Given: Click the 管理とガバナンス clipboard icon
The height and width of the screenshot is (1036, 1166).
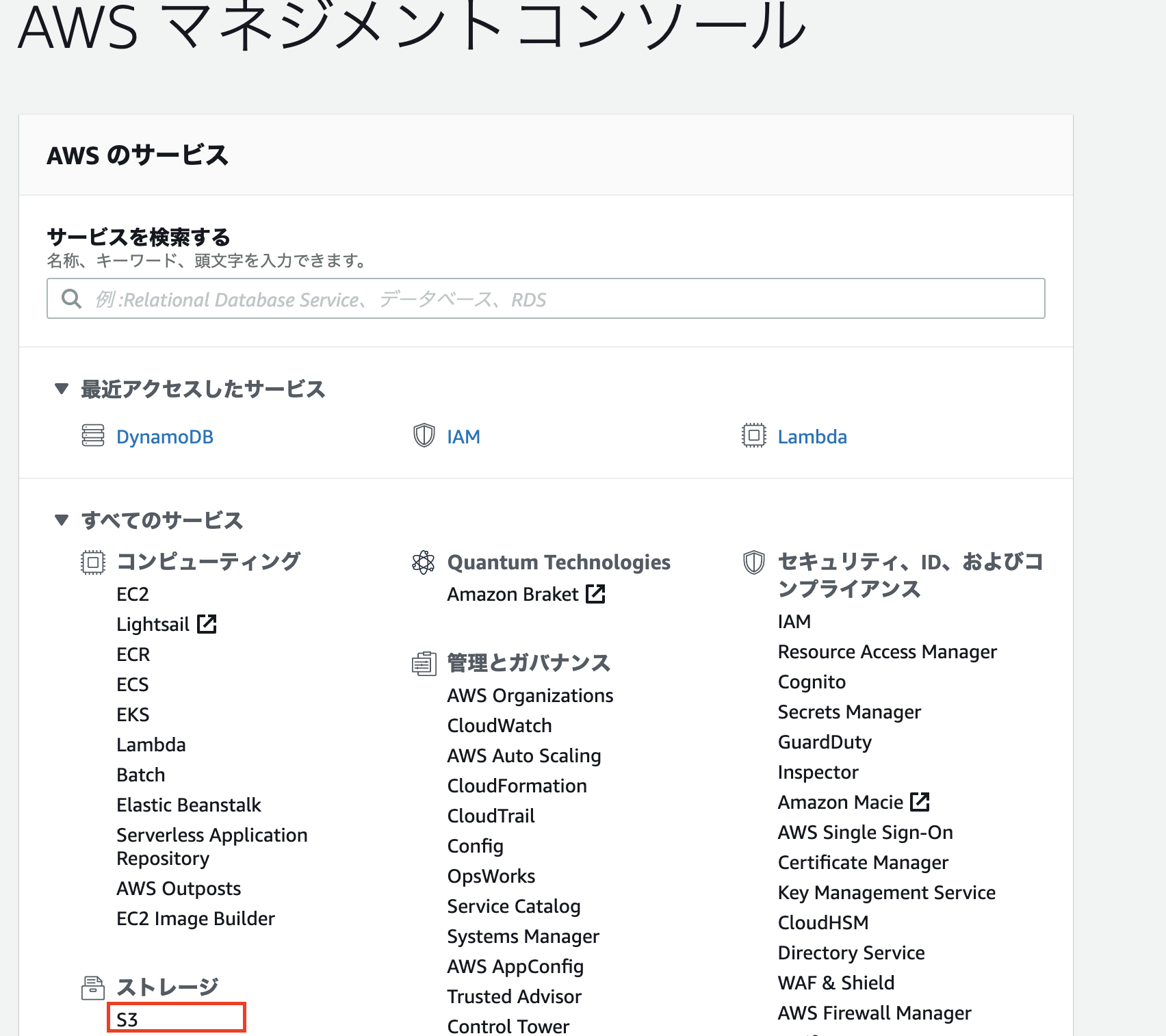Looking at the screenshot, I should (x=424, y=663).
